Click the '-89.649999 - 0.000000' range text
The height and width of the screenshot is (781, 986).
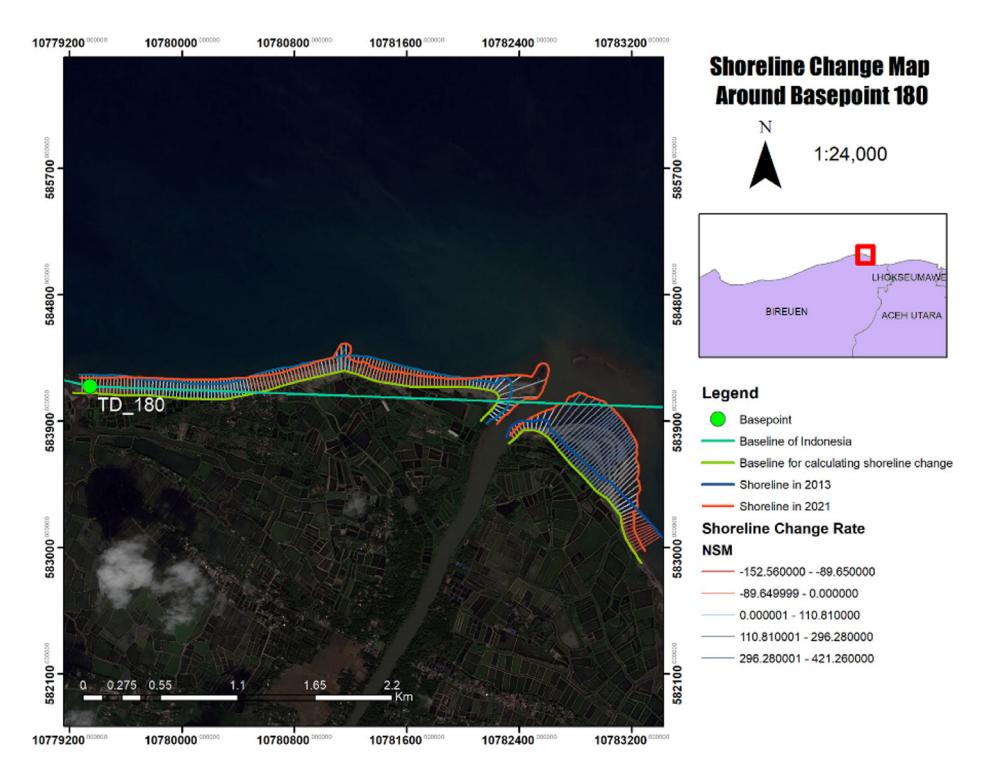799,594
